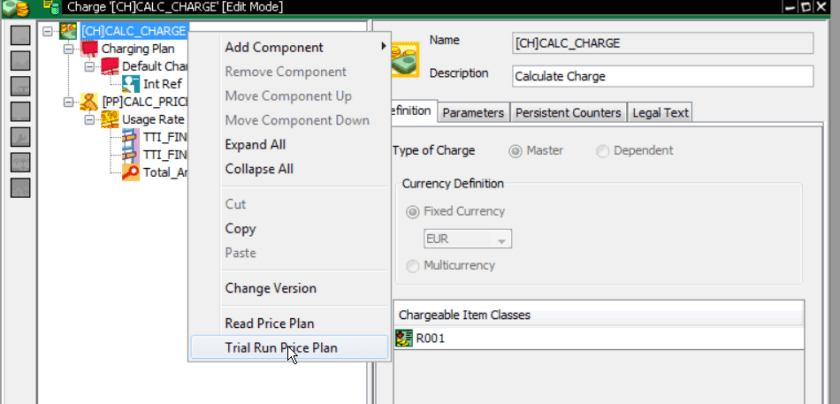Screen dimensions: 840x404
Task: Click the Usage Rate node icon
Action: [x=110, y=119]
